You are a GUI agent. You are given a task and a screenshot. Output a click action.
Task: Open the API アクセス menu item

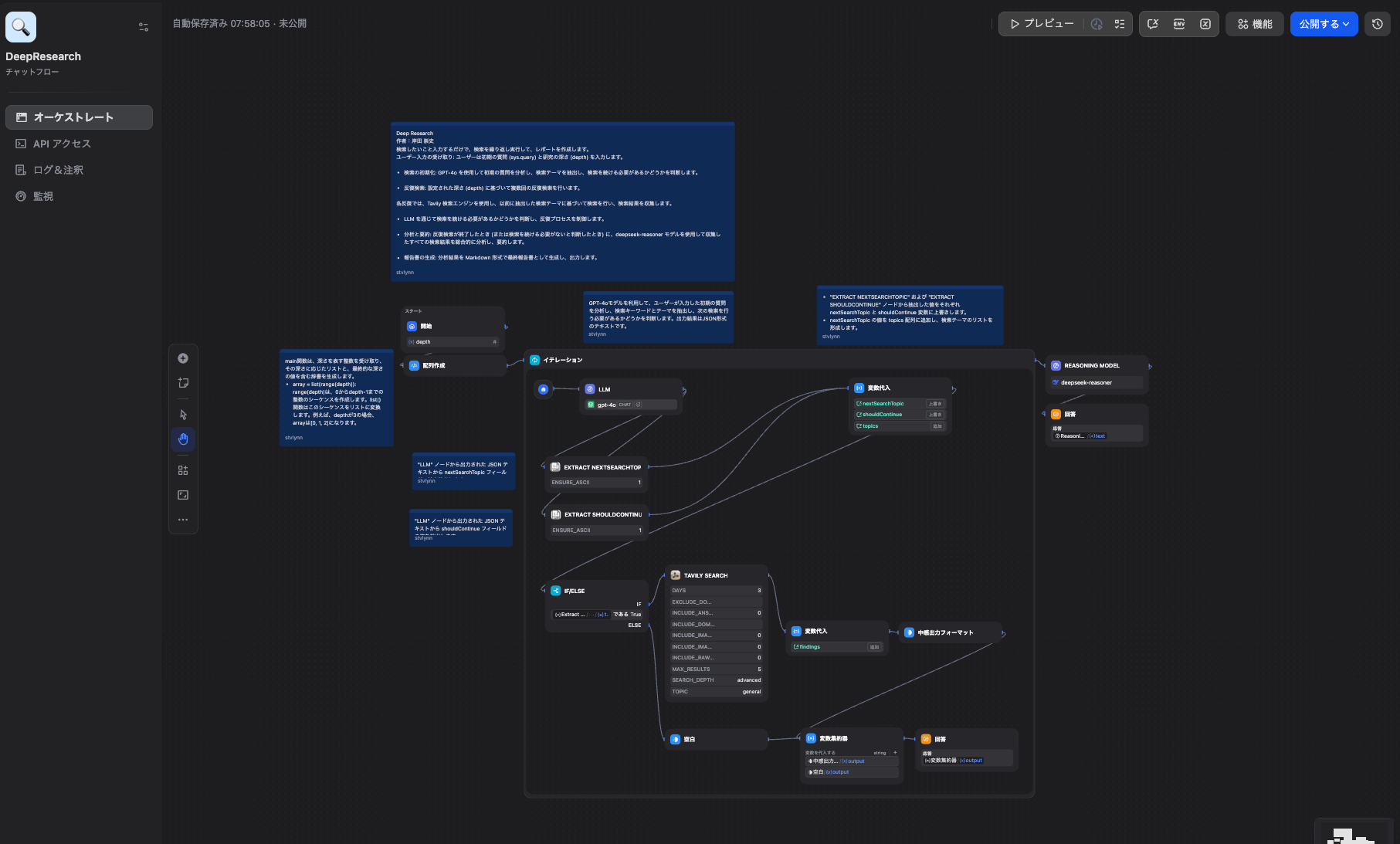click(62, 144)
